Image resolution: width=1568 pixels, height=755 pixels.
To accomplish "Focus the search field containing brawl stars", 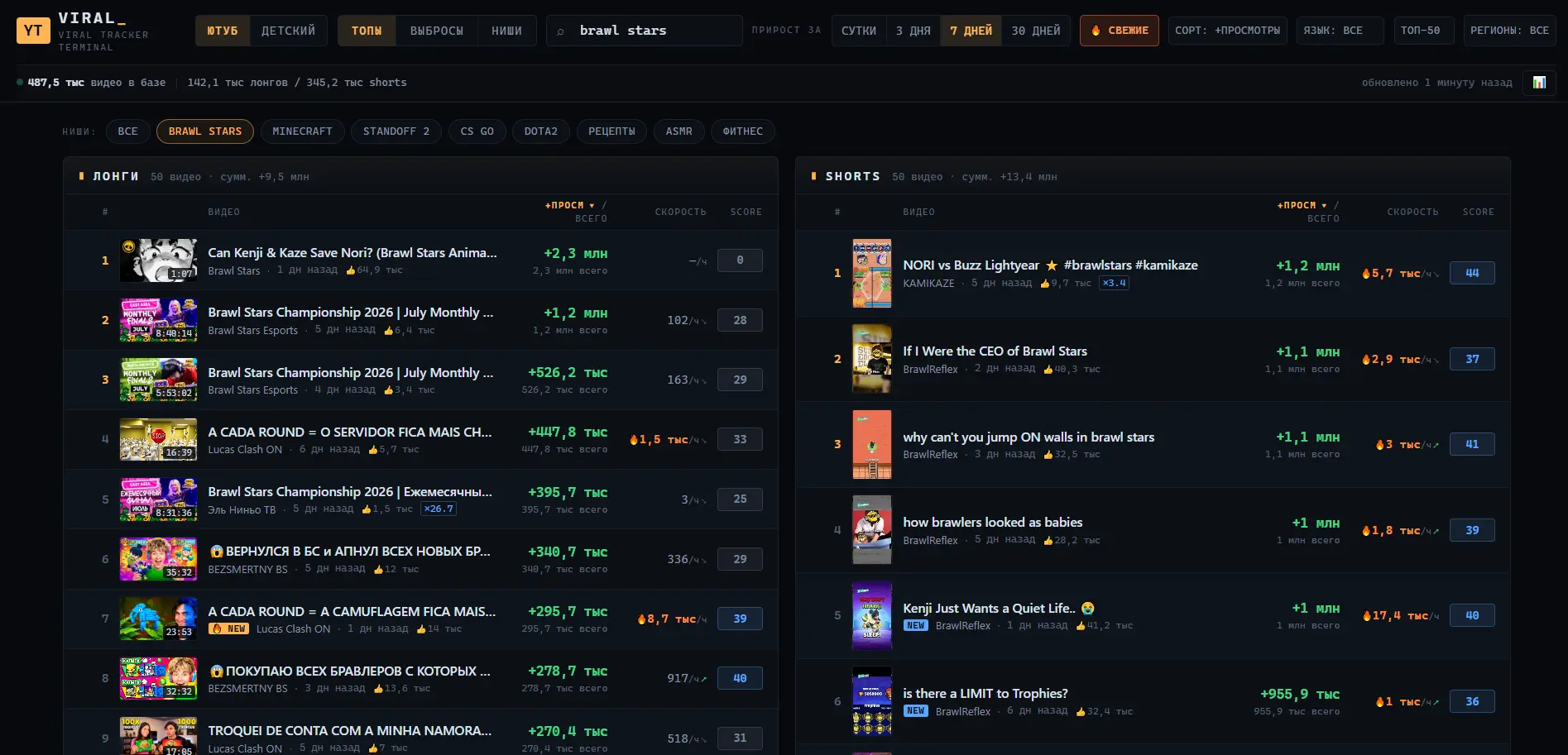I will click(x=644, y=31).
